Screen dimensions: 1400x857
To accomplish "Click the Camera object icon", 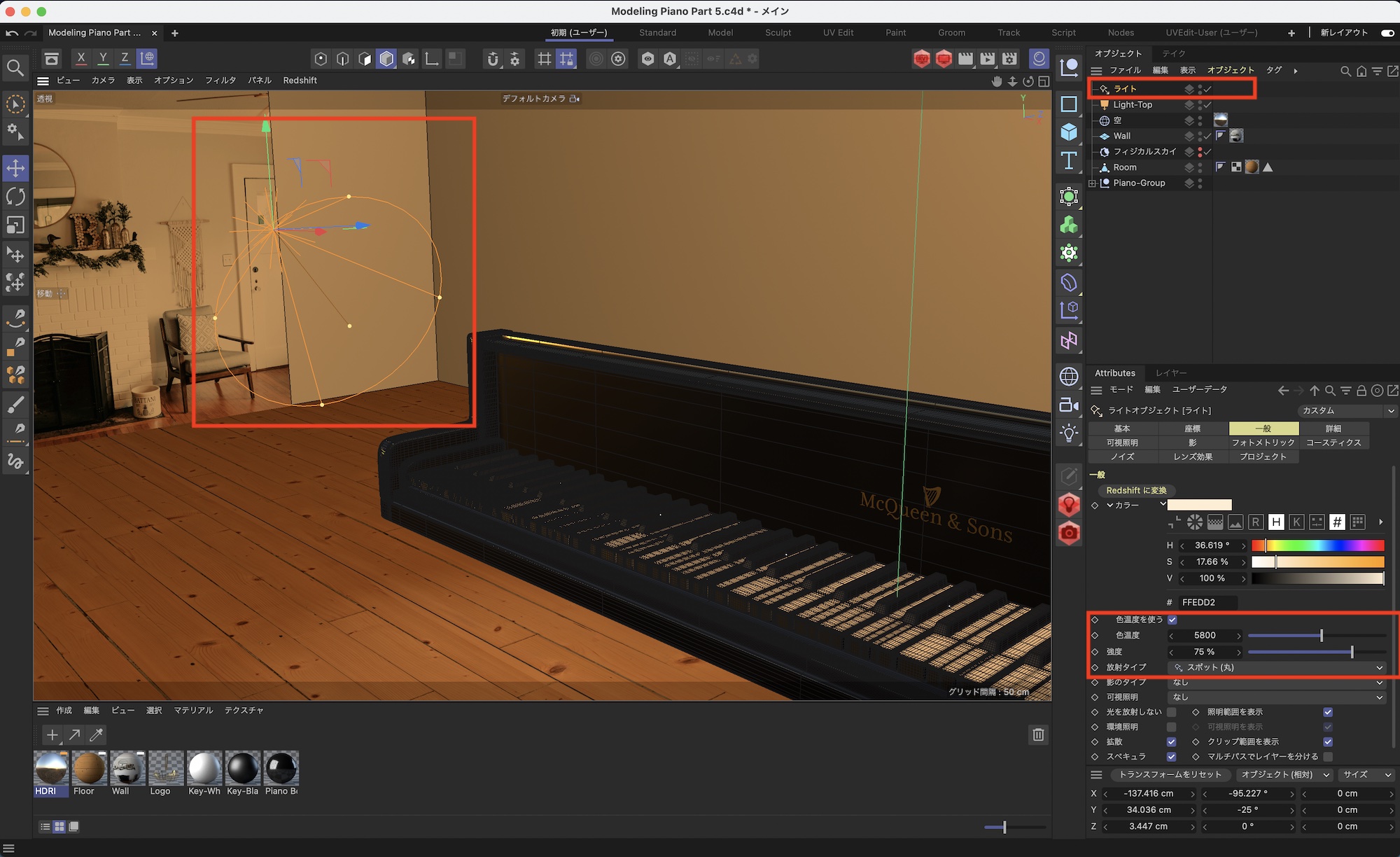I will [1069, 405].
